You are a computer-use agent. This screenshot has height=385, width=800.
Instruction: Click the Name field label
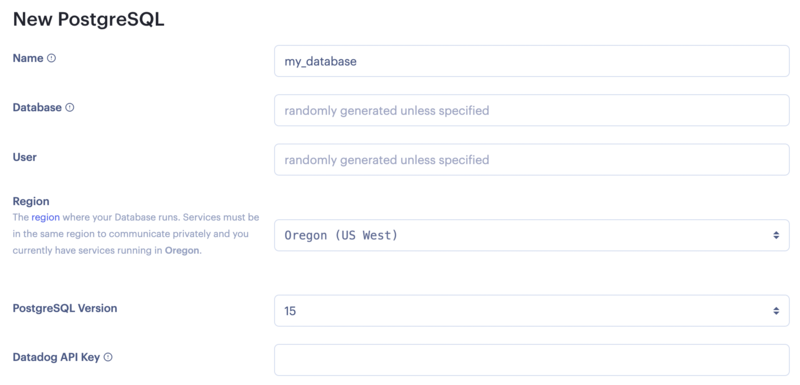[28, 58]
